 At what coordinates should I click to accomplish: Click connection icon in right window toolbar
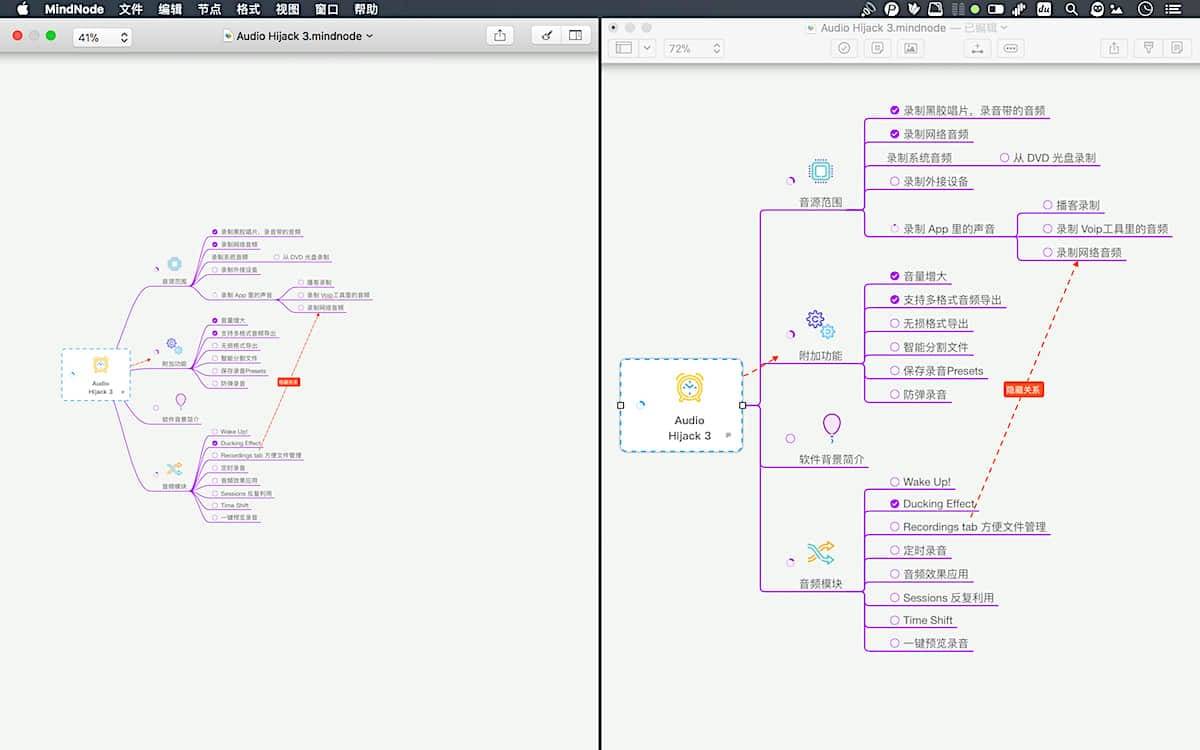coord(977,48)
